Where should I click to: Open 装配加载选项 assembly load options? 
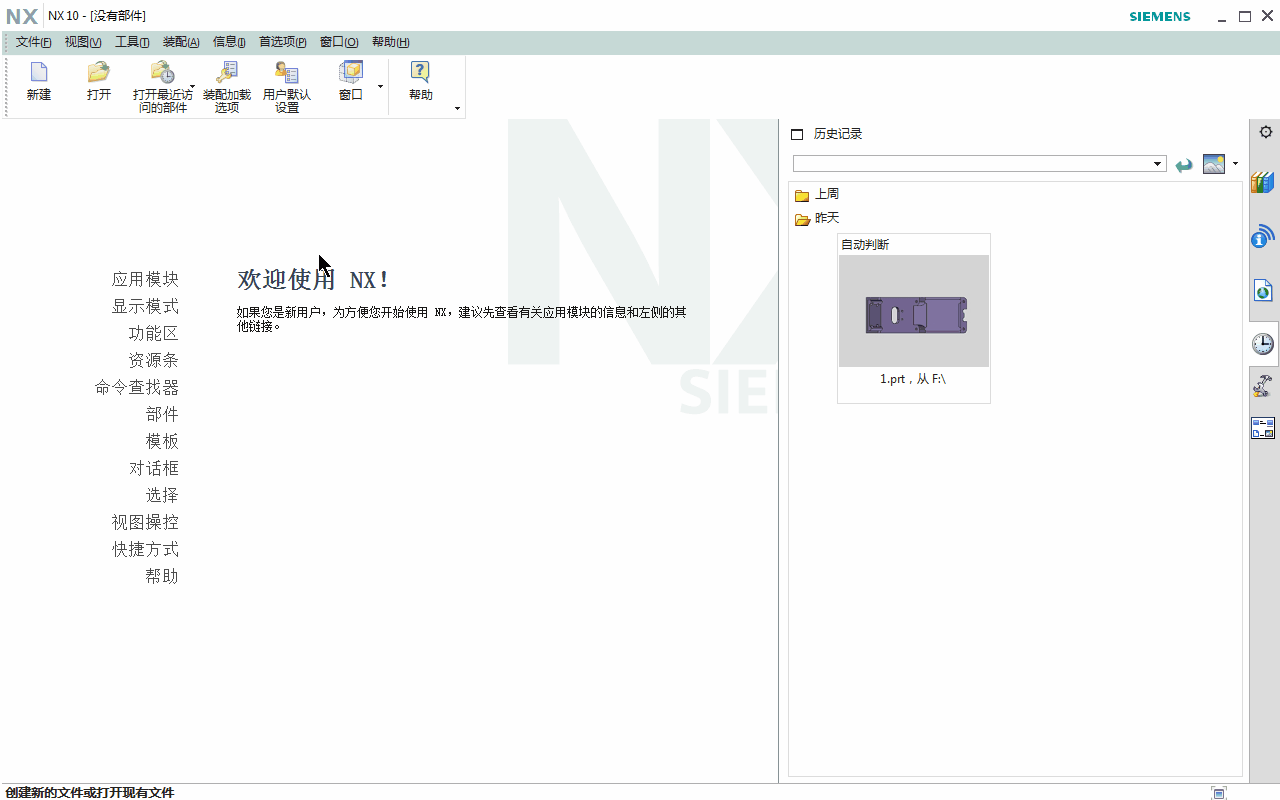227,87
